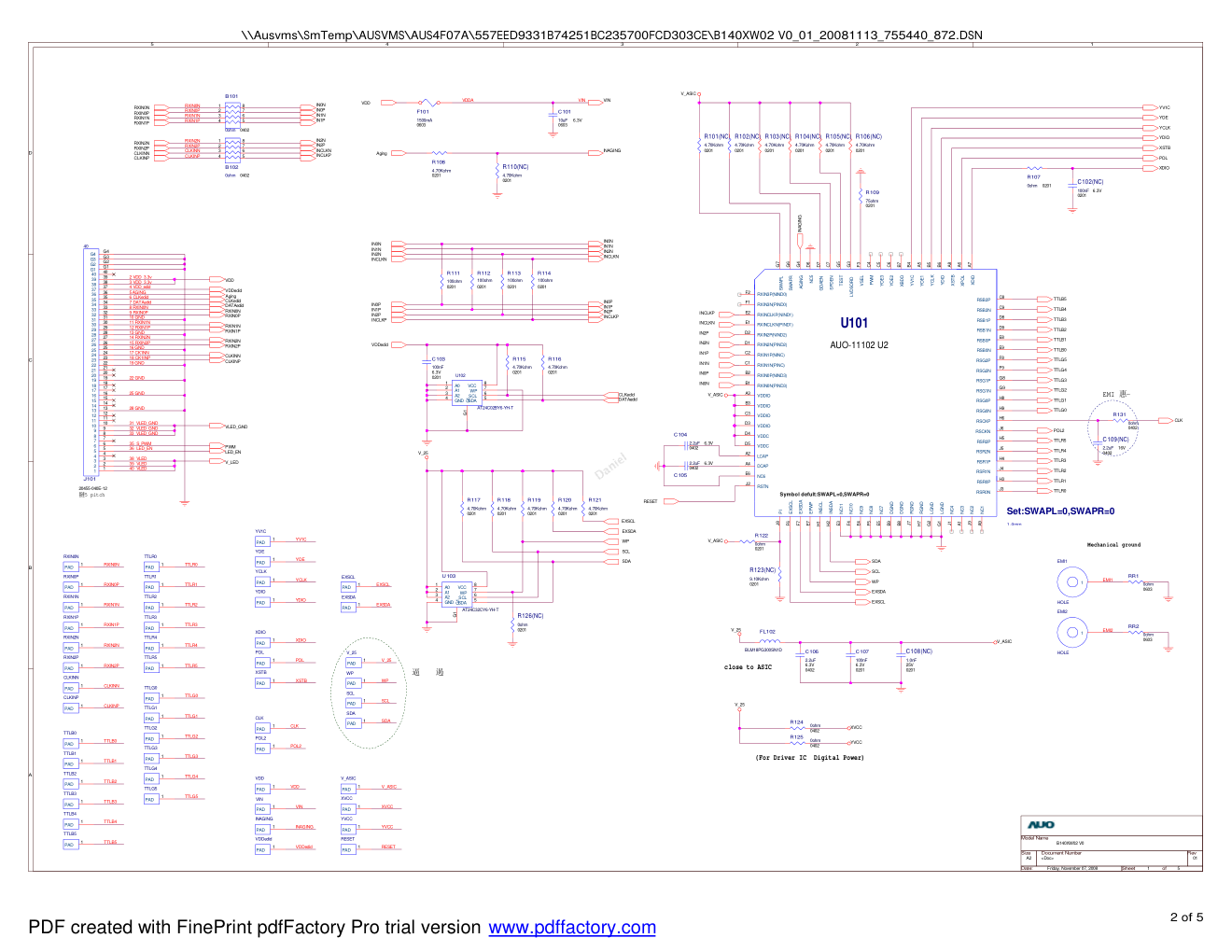This screenshot has width=1232, height=952.
Task: Select the R110(NC) resistor label
Action: coord(515,167)
